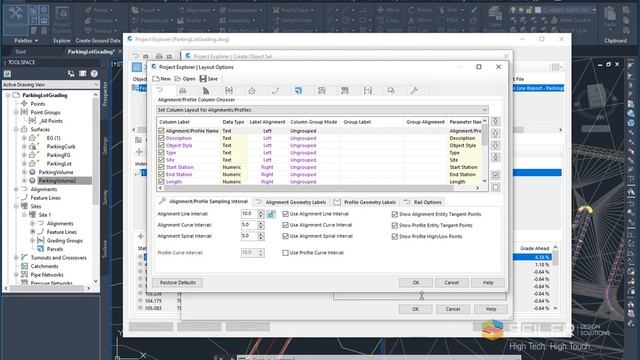Click Open in Layout Options toolbar

click(x=185, y=79)
